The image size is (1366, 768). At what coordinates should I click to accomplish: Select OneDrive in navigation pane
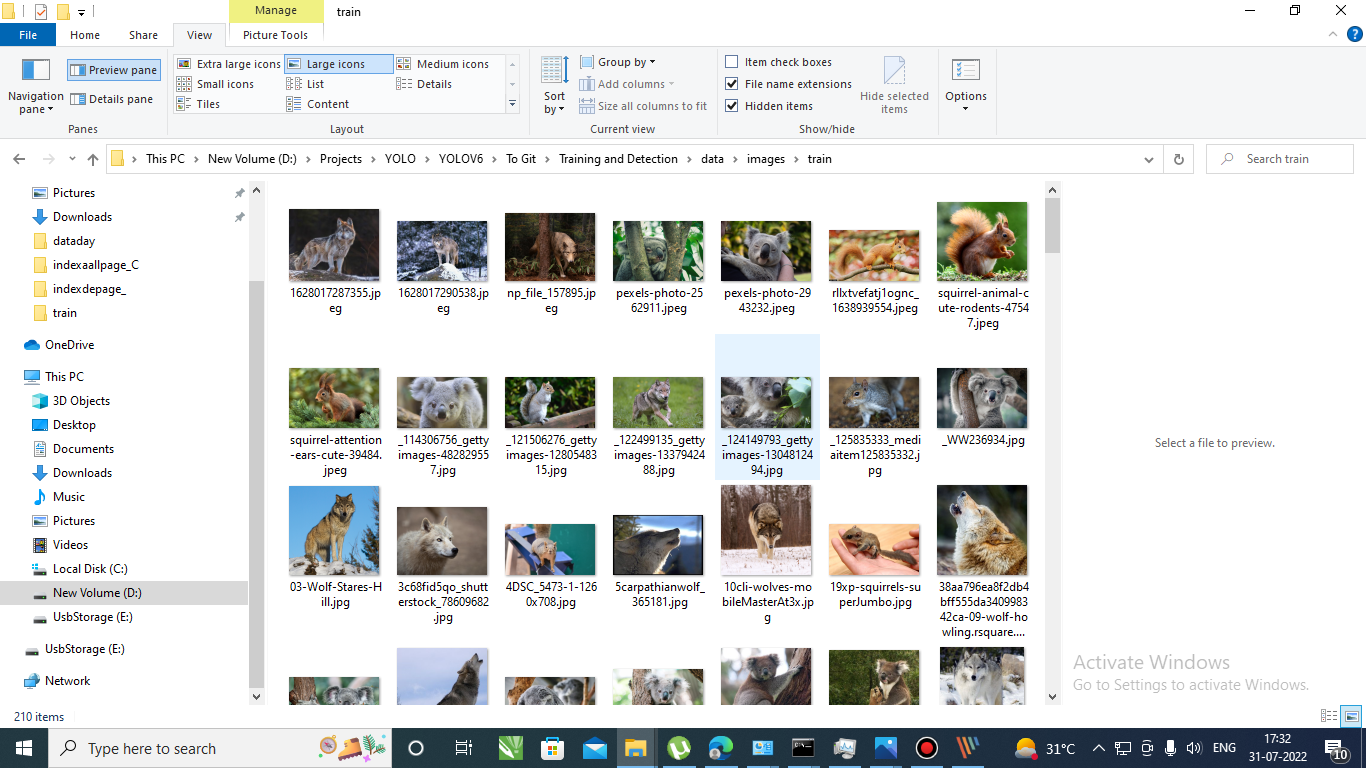click(69, 345)
